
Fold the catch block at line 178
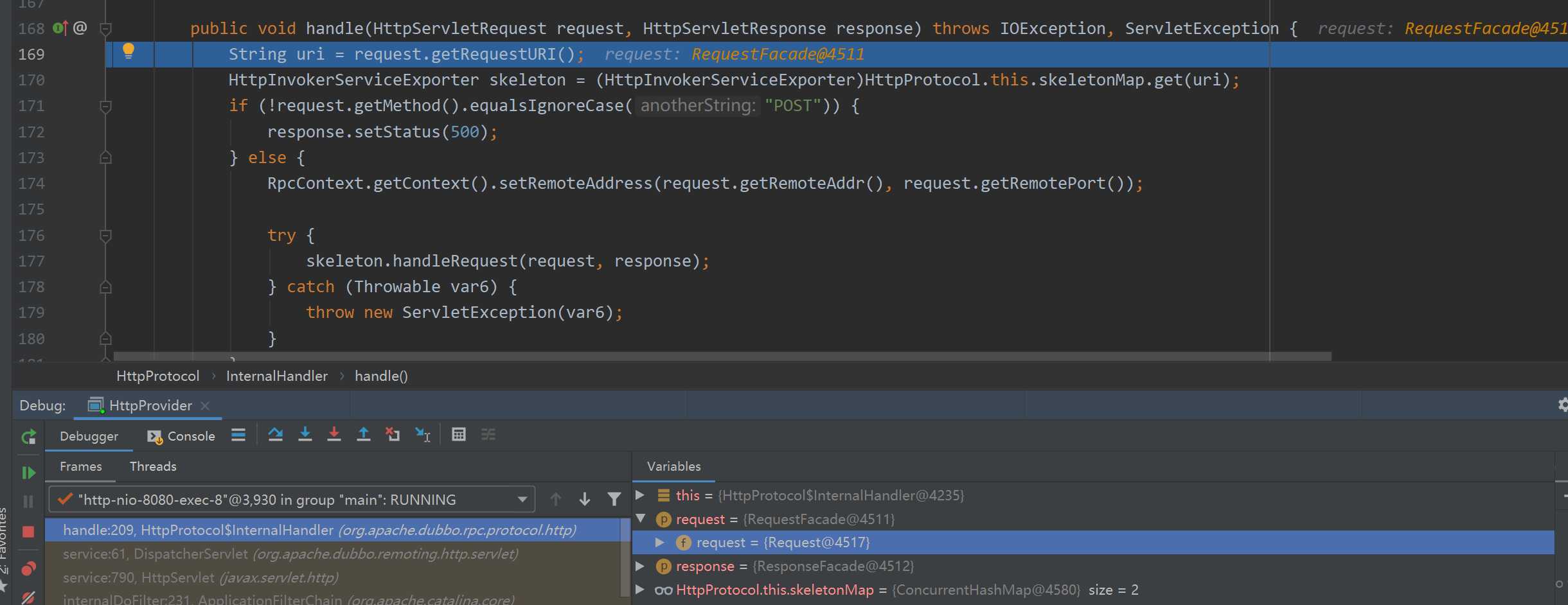(106, 287)
